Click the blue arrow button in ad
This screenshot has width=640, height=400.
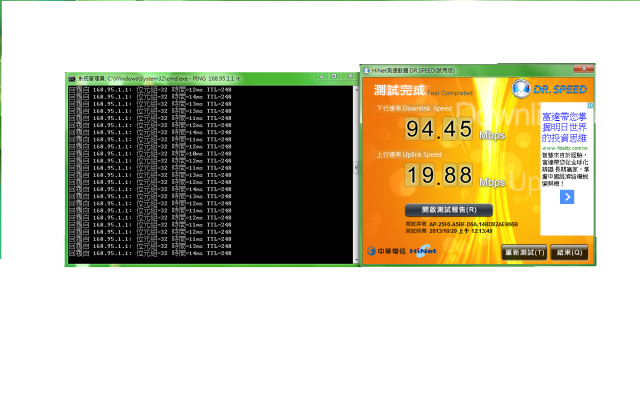[x=567, y=197]
